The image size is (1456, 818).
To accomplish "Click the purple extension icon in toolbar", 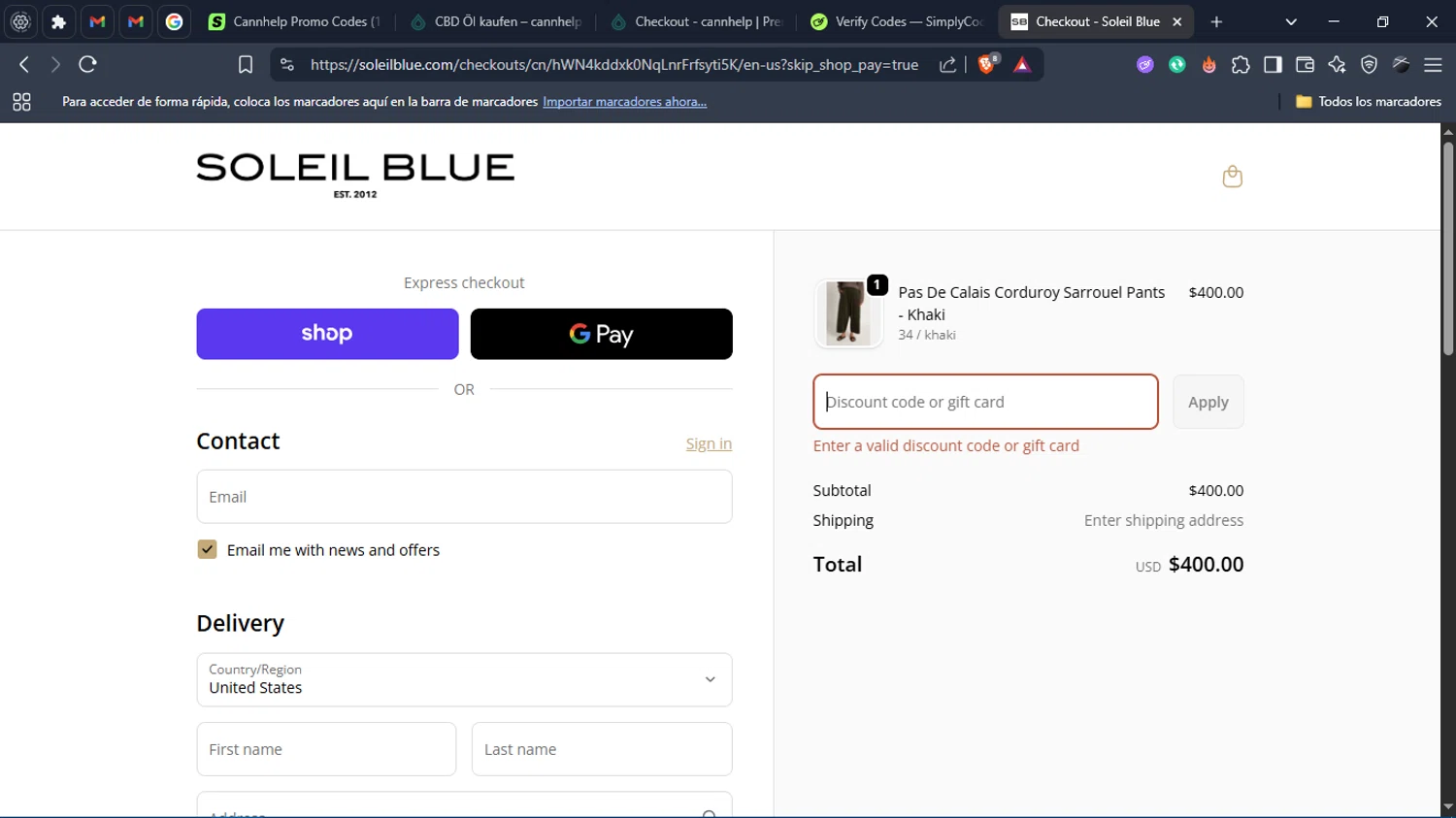I will 1145,65.
